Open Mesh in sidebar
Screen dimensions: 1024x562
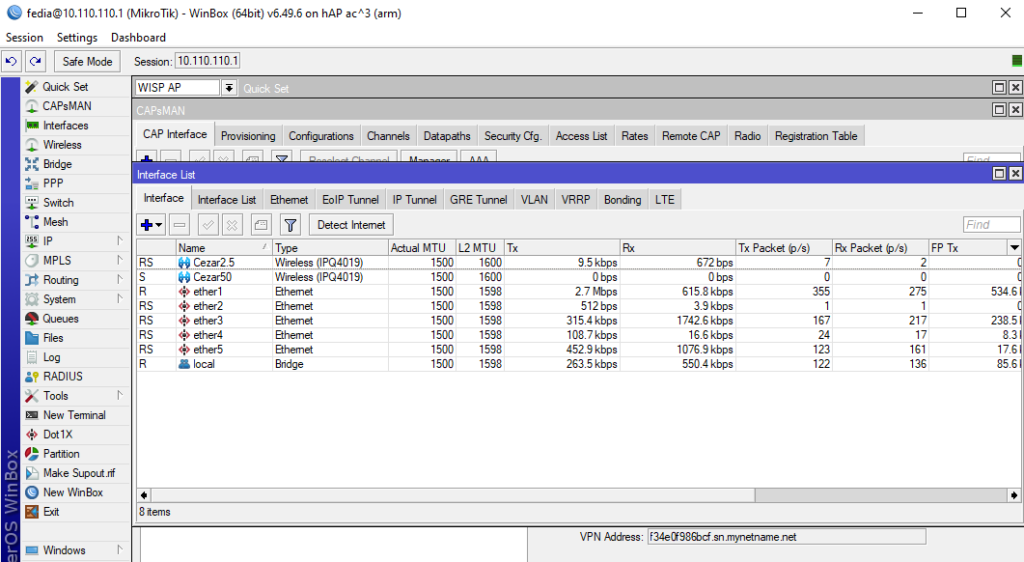tap(56, 222)
